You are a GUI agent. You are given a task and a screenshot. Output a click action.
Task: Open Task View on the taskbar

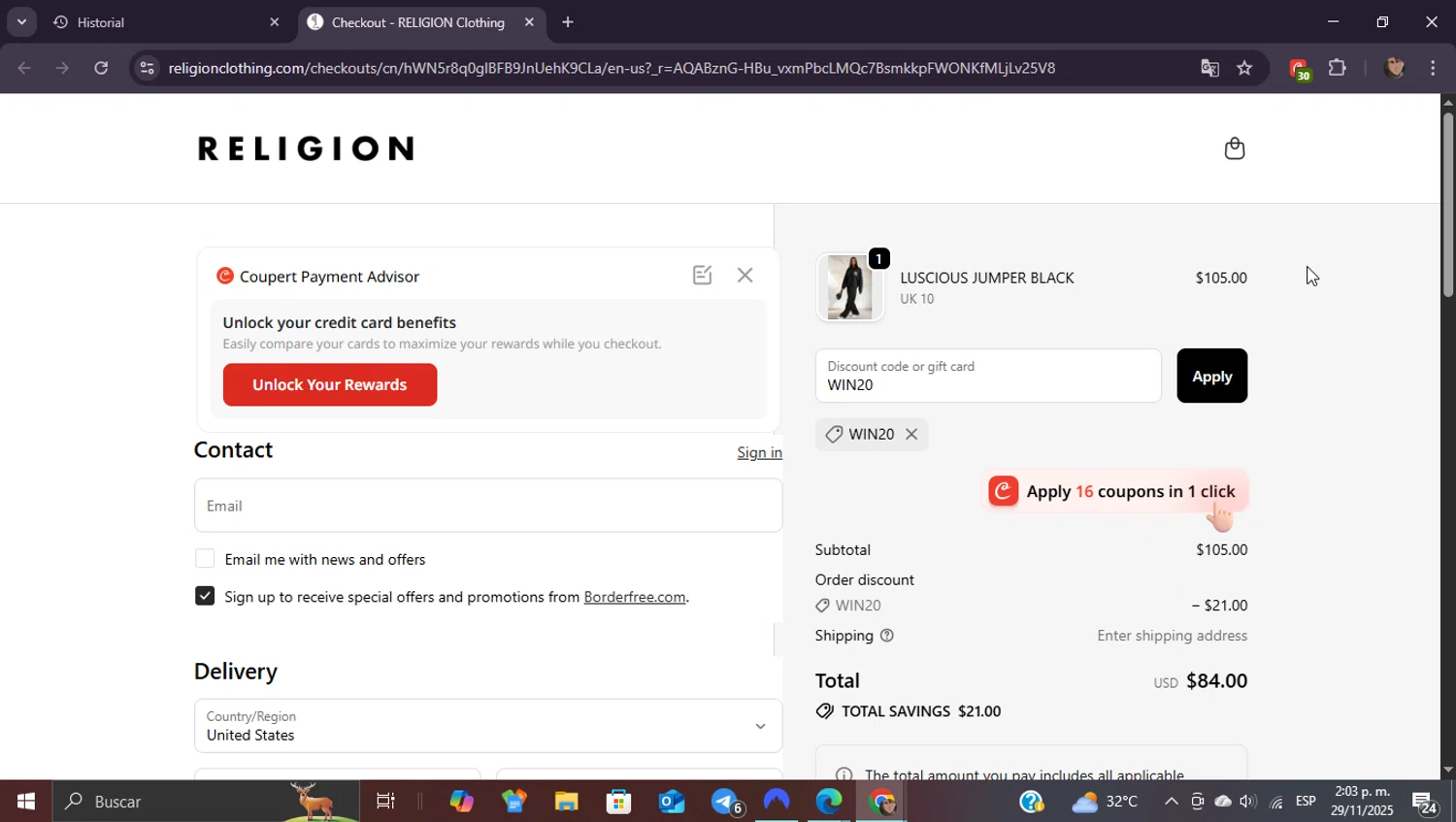[x=385, y=802]
